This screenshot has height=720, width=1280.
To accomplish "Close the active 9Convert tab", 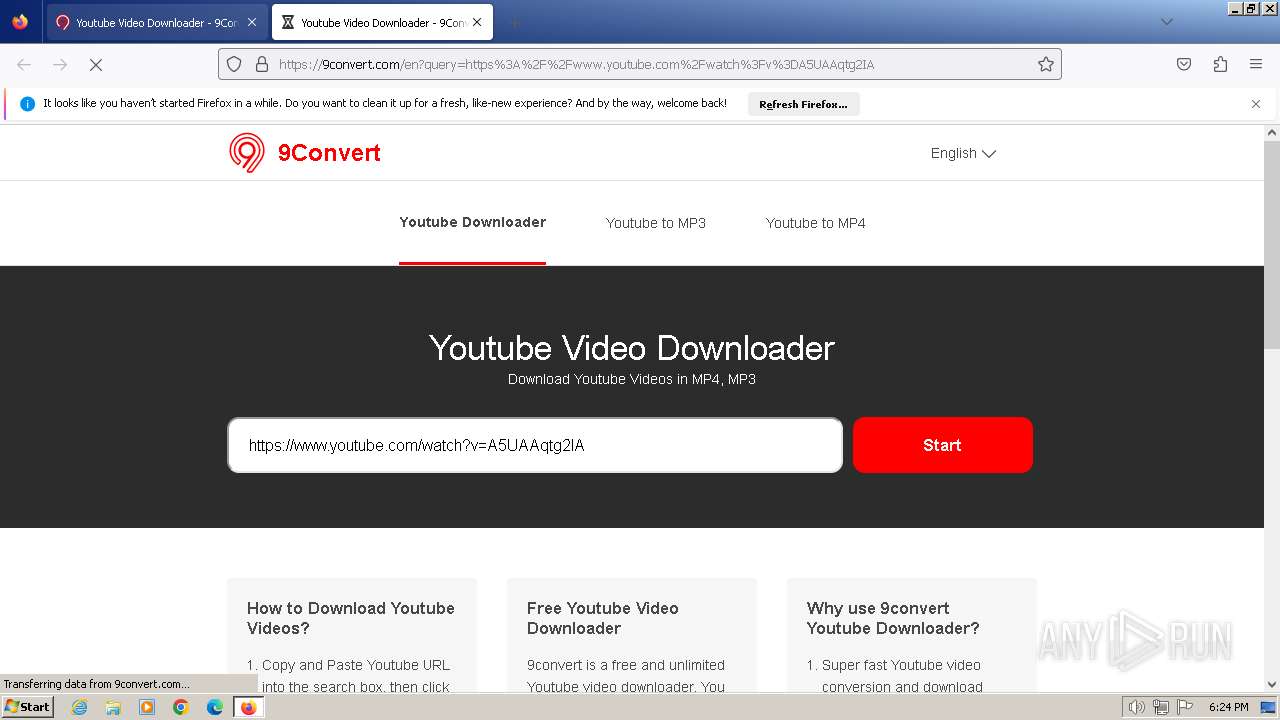I will pyautogui.click(x=477, y=22).
